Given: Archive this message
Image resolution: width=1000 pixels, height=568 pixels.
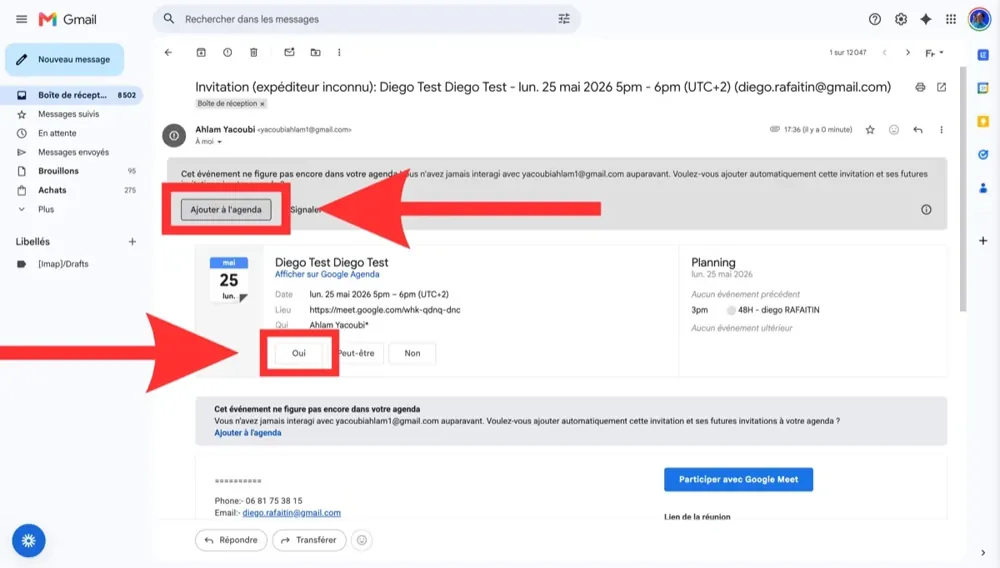Looking at the screenshot, I should 201,52.
